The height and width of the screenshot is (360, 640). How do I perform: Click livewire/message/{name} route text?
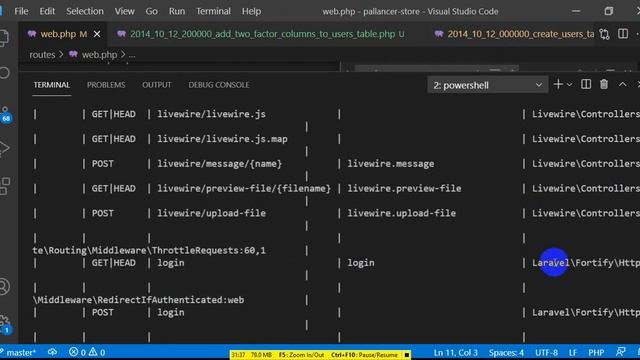220,164
